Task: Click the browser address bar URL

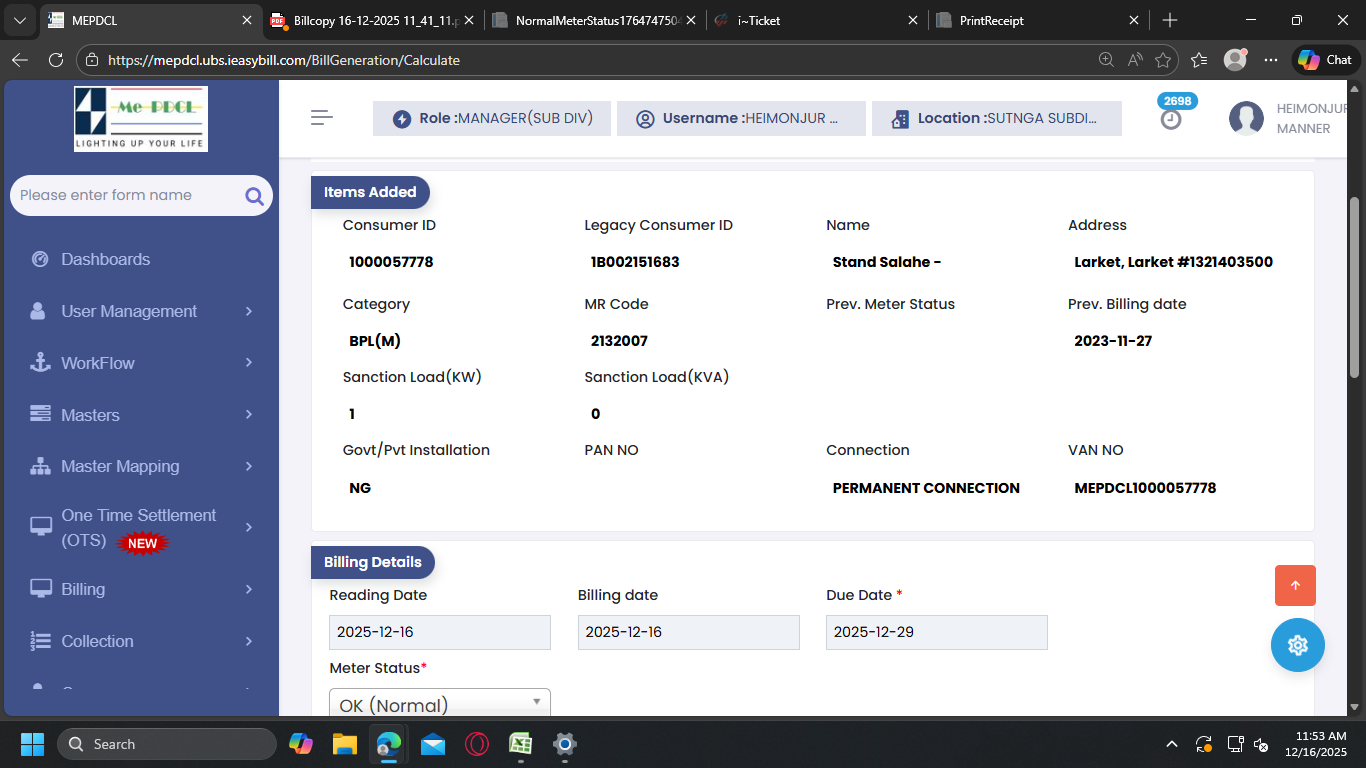Action: tap(284, 60)
